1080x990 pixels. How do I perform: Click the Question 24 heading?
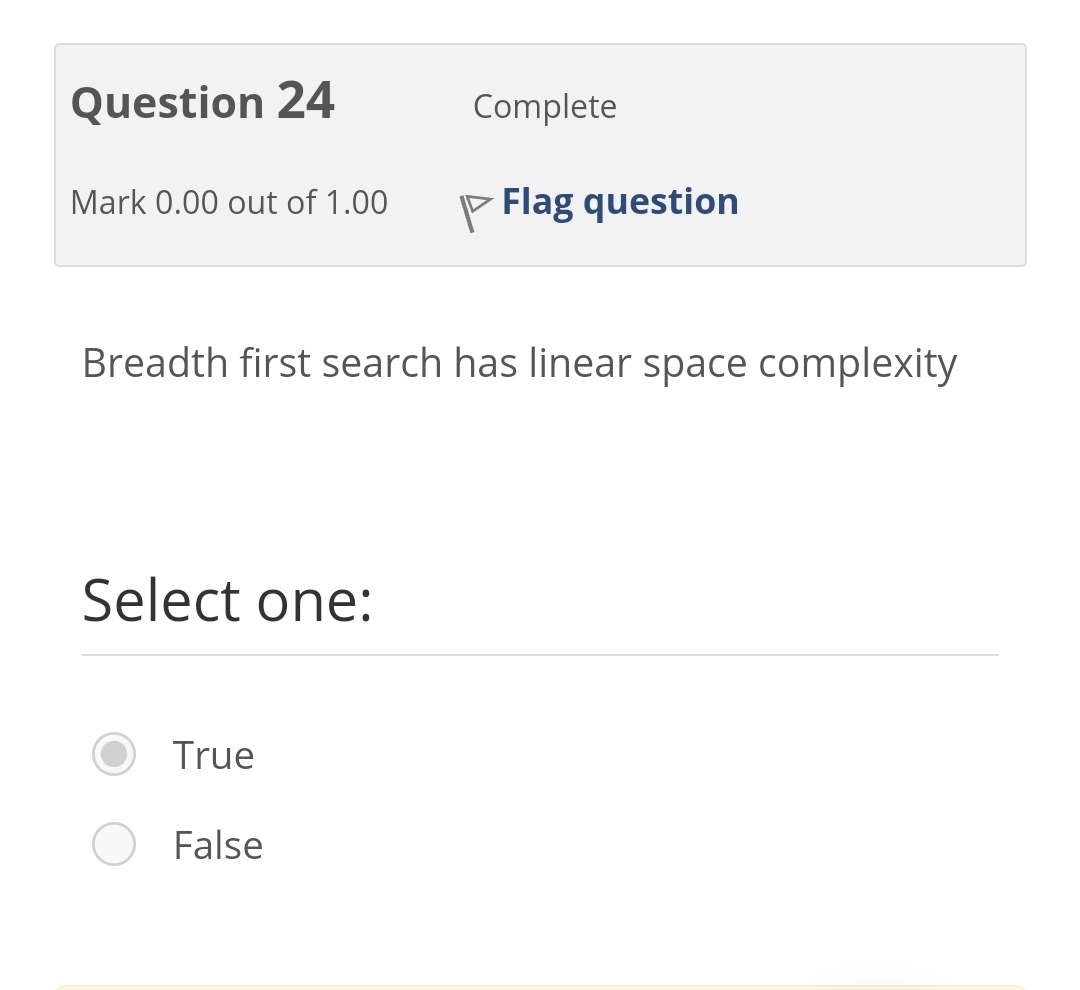tap(202, 100)
